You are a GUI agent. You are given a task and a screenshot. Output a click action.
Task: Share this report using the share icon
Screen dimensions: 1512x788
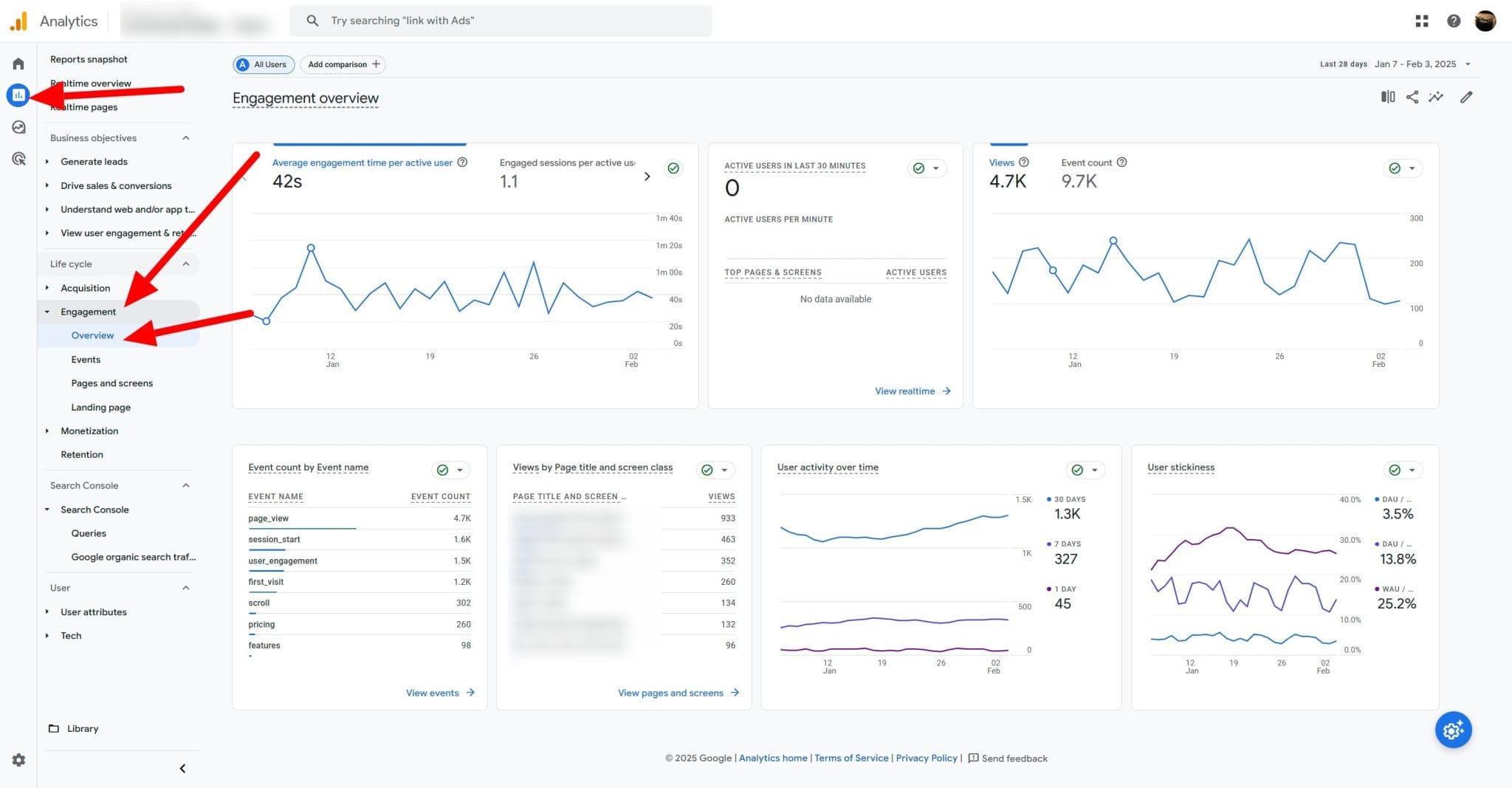point(1412,97)
